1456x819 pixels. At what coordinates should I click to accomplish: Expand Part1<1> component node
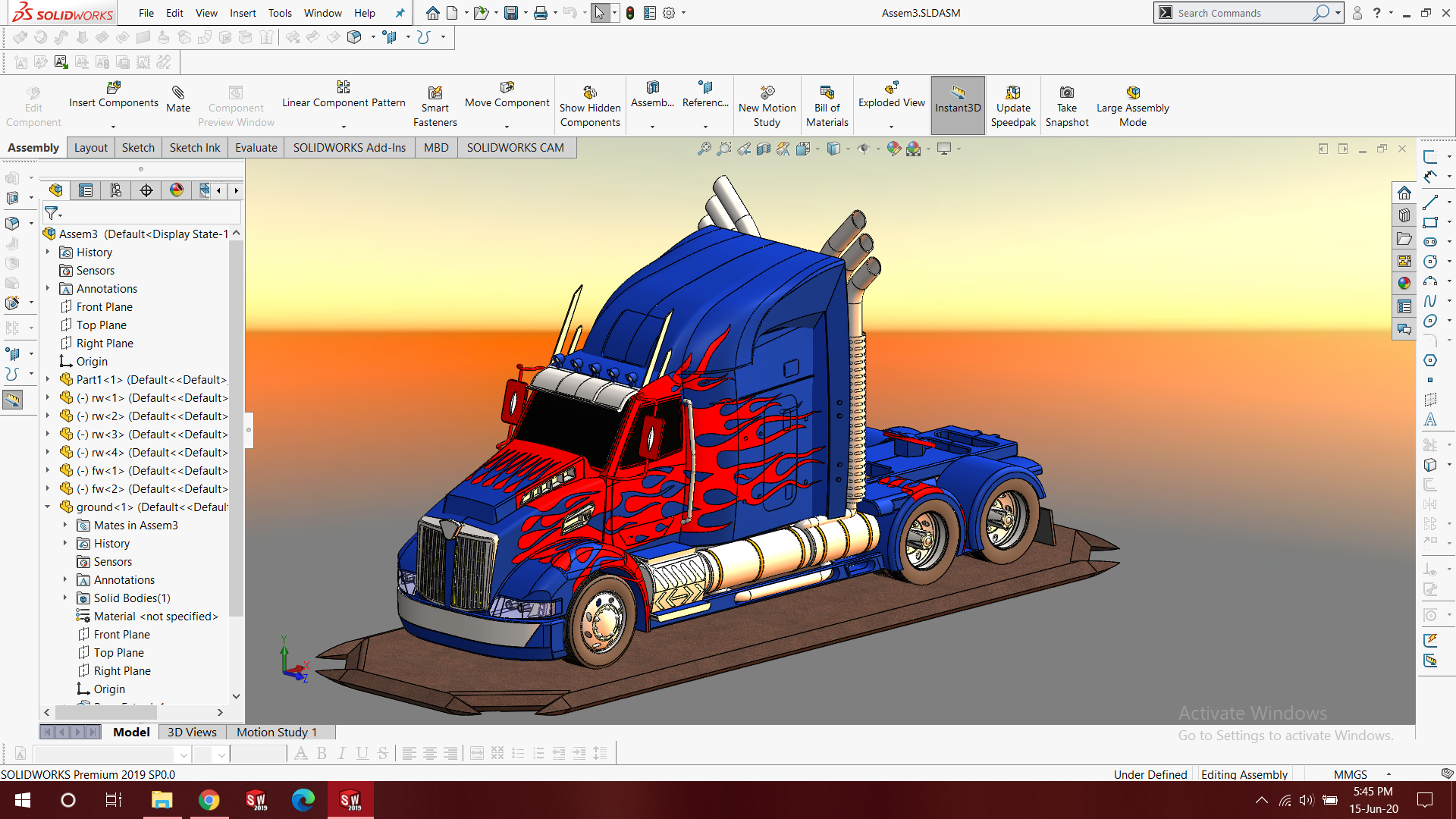[x=48, y=379]
